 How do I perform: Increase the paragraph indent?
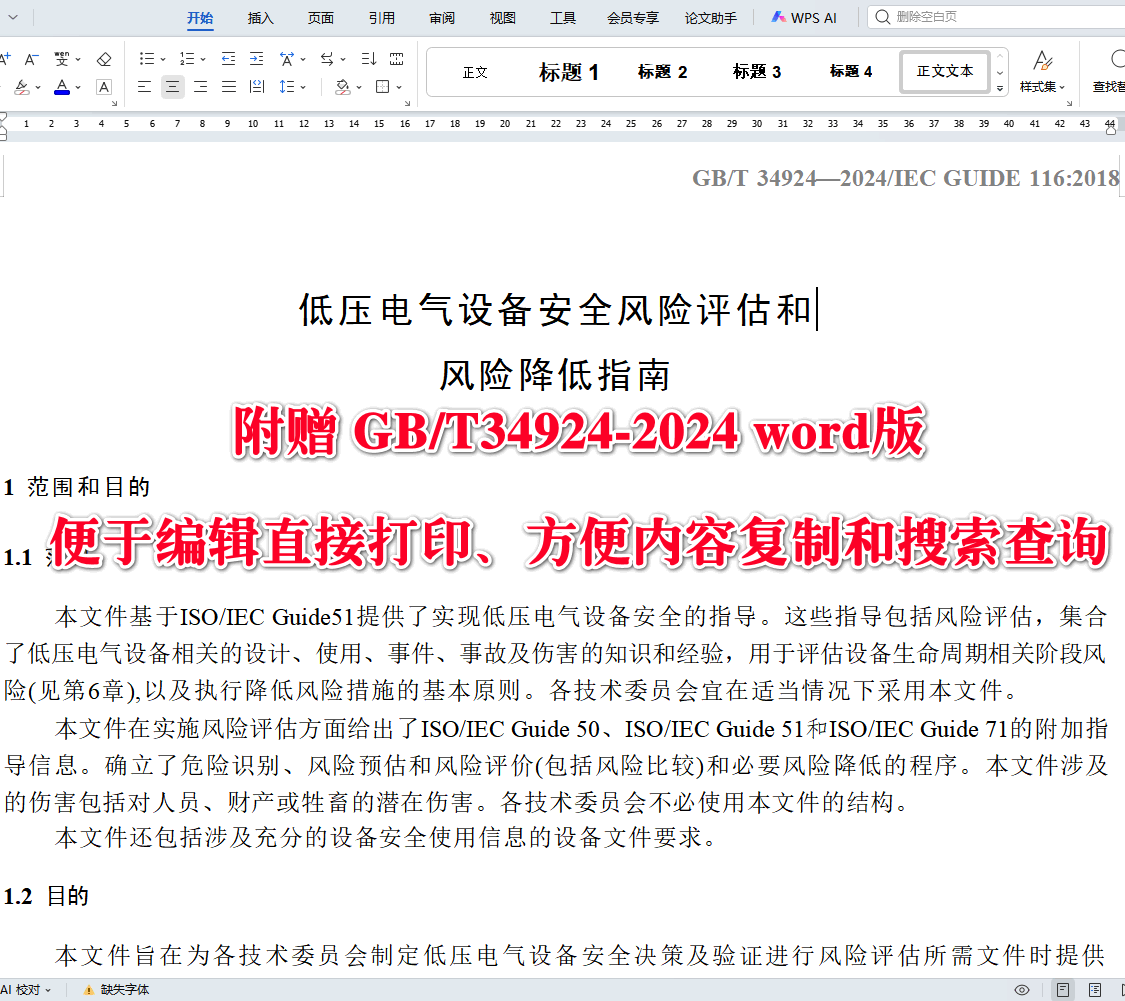pos(256,59)
